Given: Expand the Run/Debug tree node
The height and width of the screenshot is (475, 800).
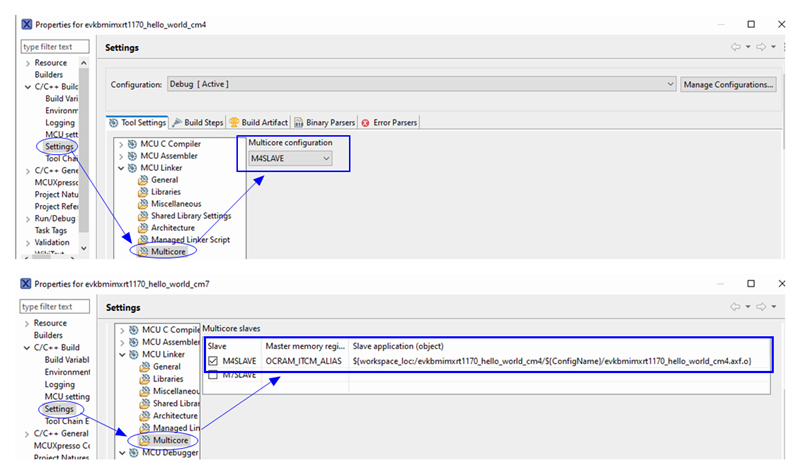Looking at the screenshot, I should pos(26,217).
